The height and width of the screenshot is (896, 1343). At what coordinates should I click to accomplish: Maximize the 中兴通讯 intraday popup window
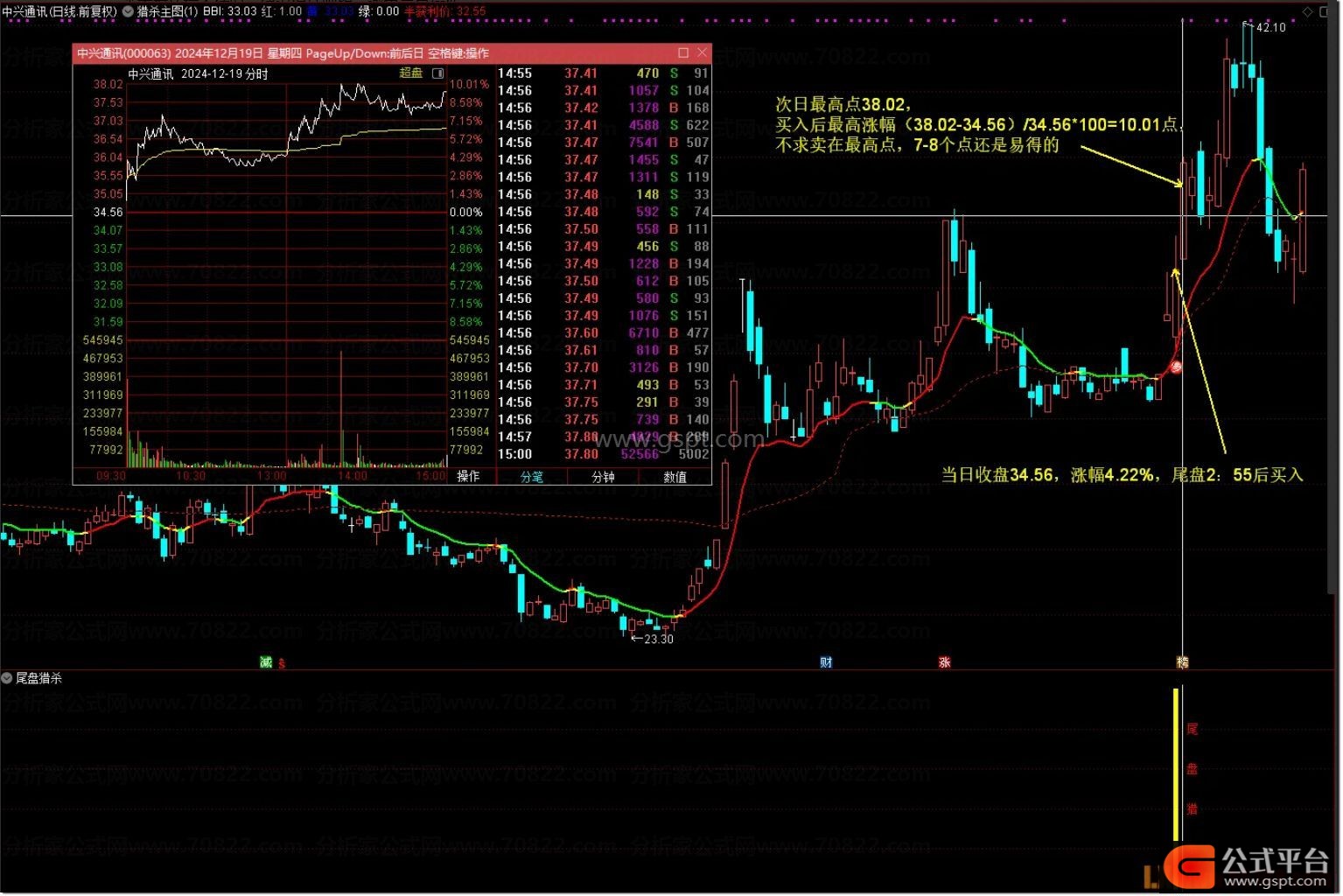point(684,52)
